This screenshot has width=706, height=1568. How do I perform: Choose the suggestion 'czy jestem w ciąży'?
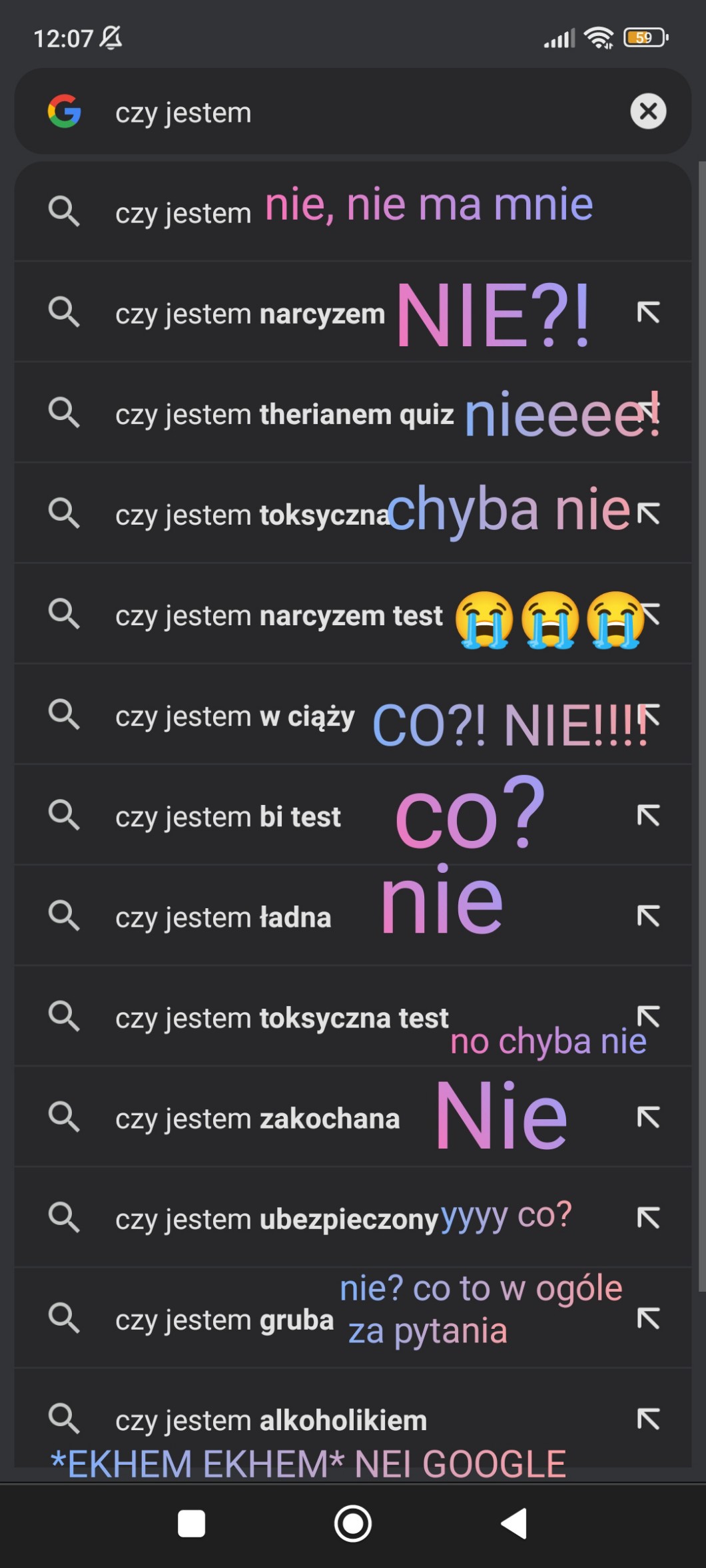coord(353,715)
